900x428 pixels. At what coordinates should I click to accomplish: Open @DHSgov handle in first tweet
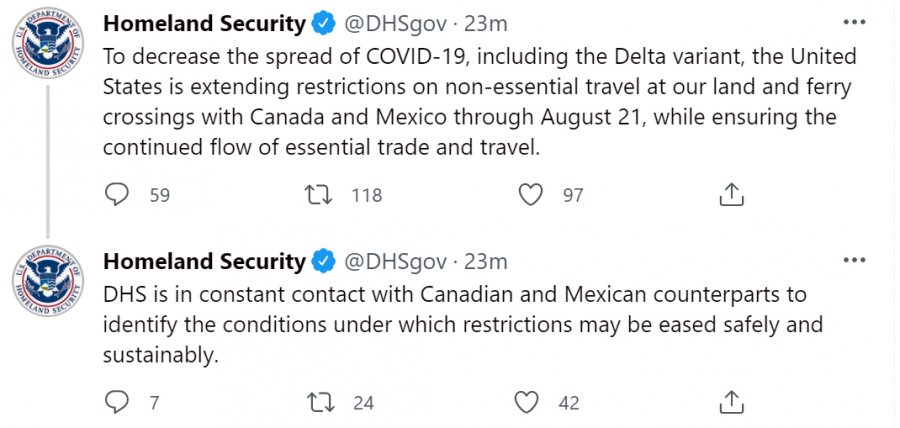[x=395, y=23]
